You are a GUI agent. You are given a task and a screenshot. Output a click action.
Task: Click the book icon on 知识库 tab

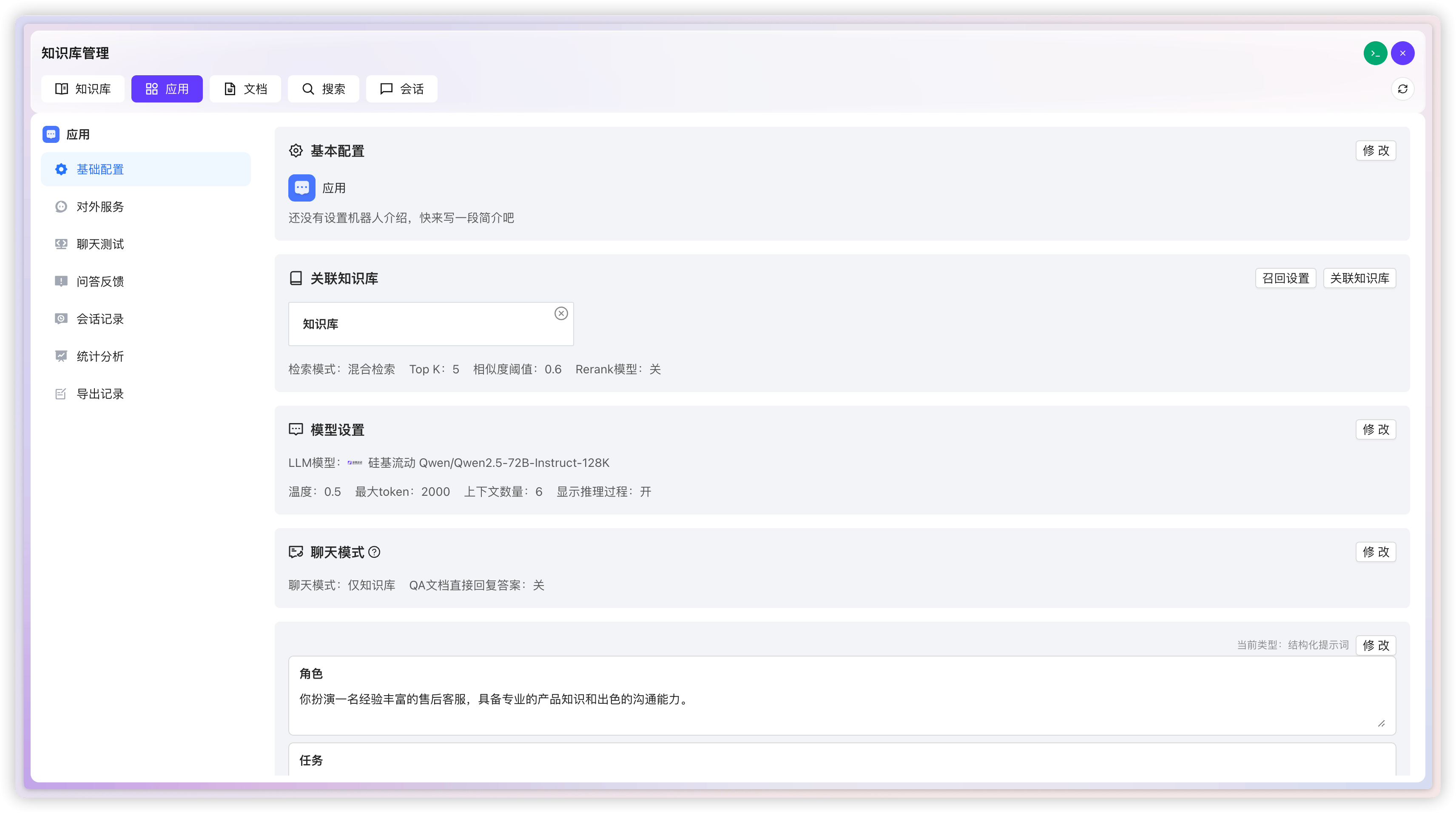click(x=62, y=89)
